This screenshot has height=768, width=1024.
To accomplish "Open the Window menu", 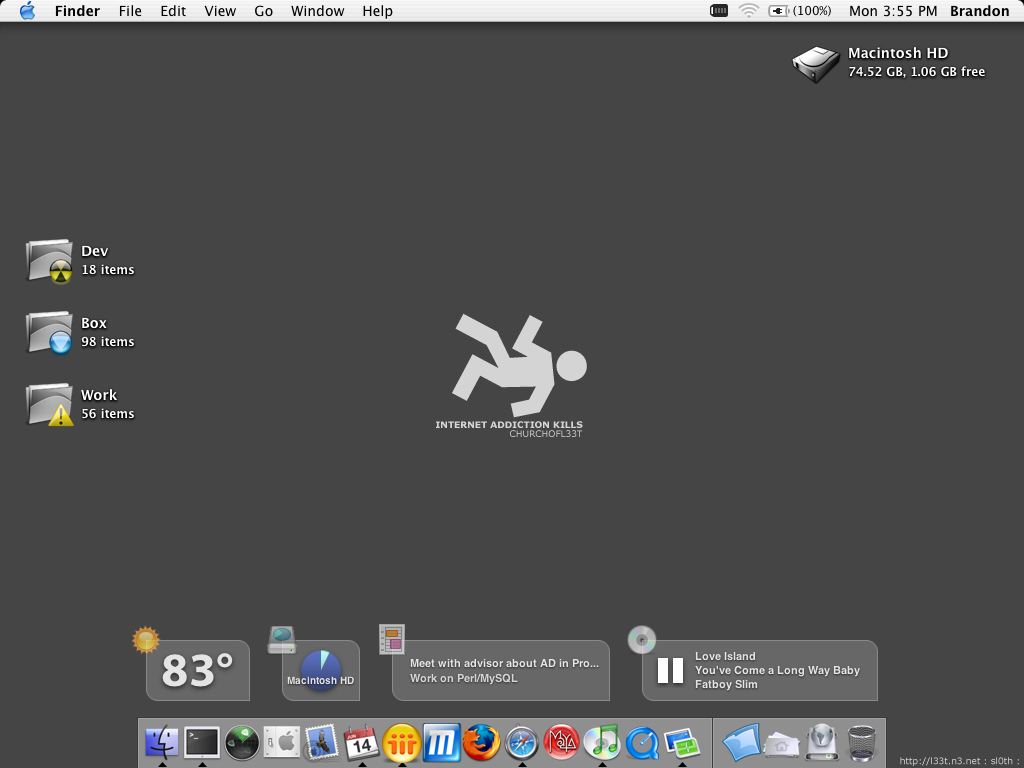I will (x=317, y=11).
